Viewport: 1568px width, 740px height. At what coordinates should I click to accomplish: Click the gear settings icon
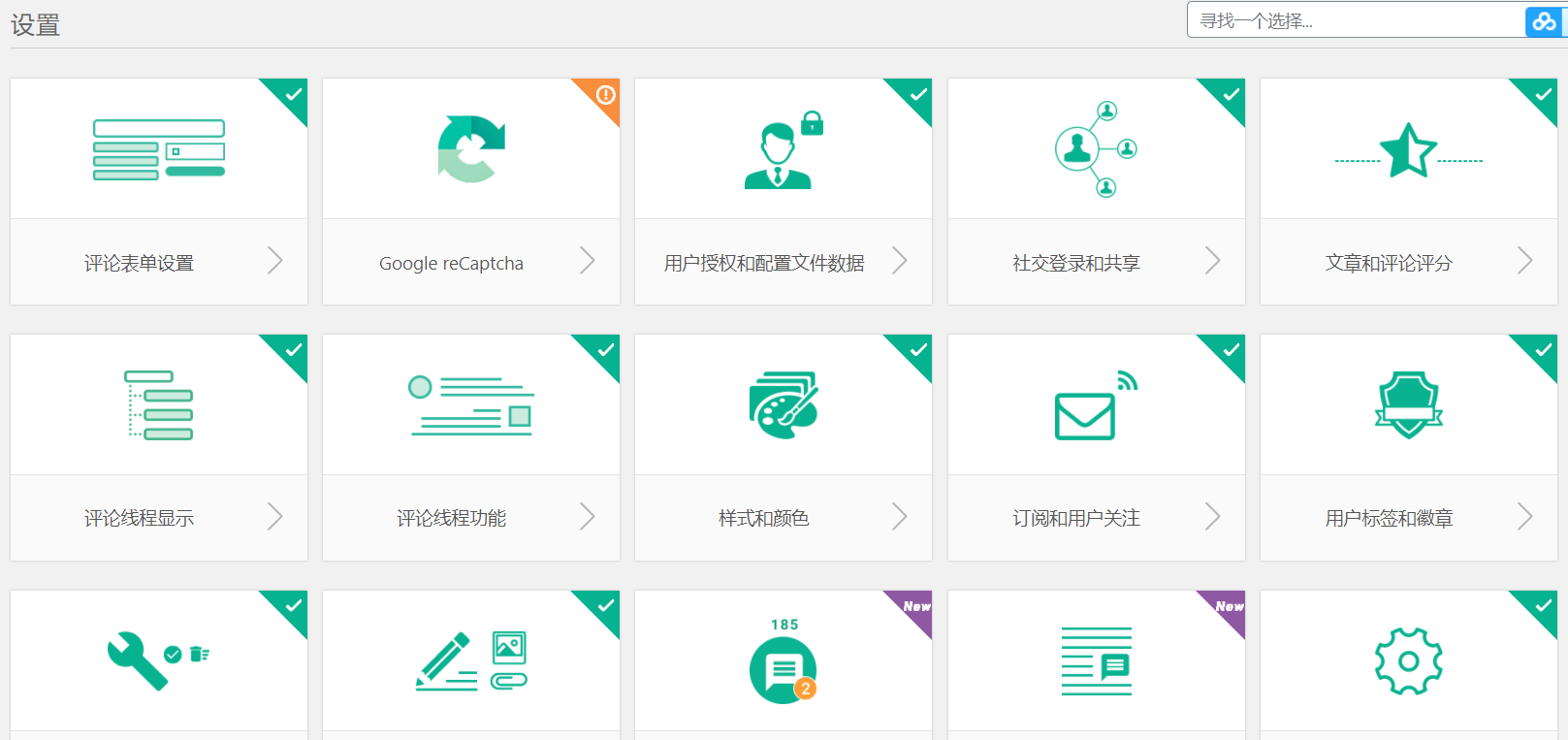click(1409, 660)
